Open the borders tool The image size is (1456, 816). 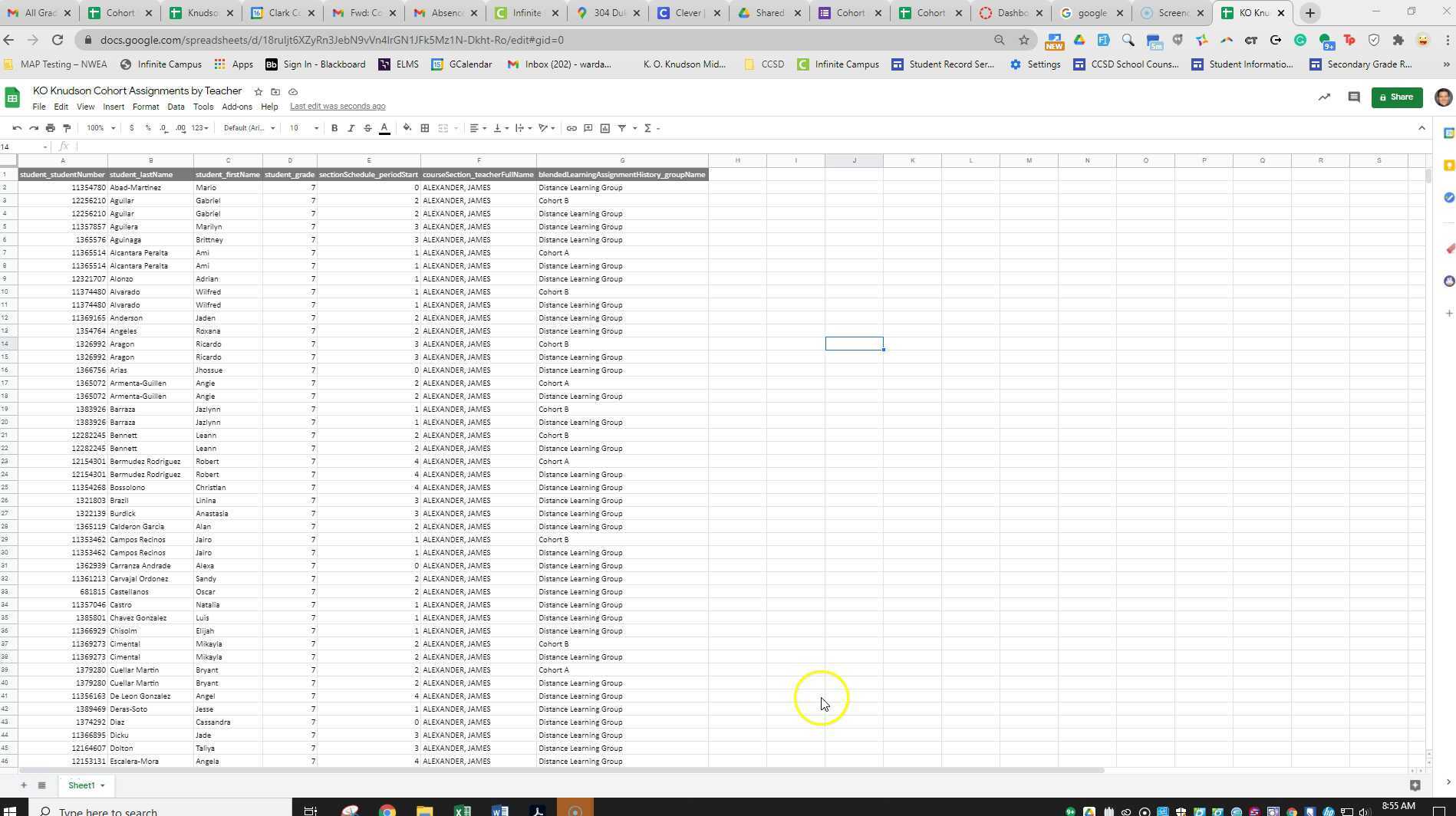click(424, 128)
